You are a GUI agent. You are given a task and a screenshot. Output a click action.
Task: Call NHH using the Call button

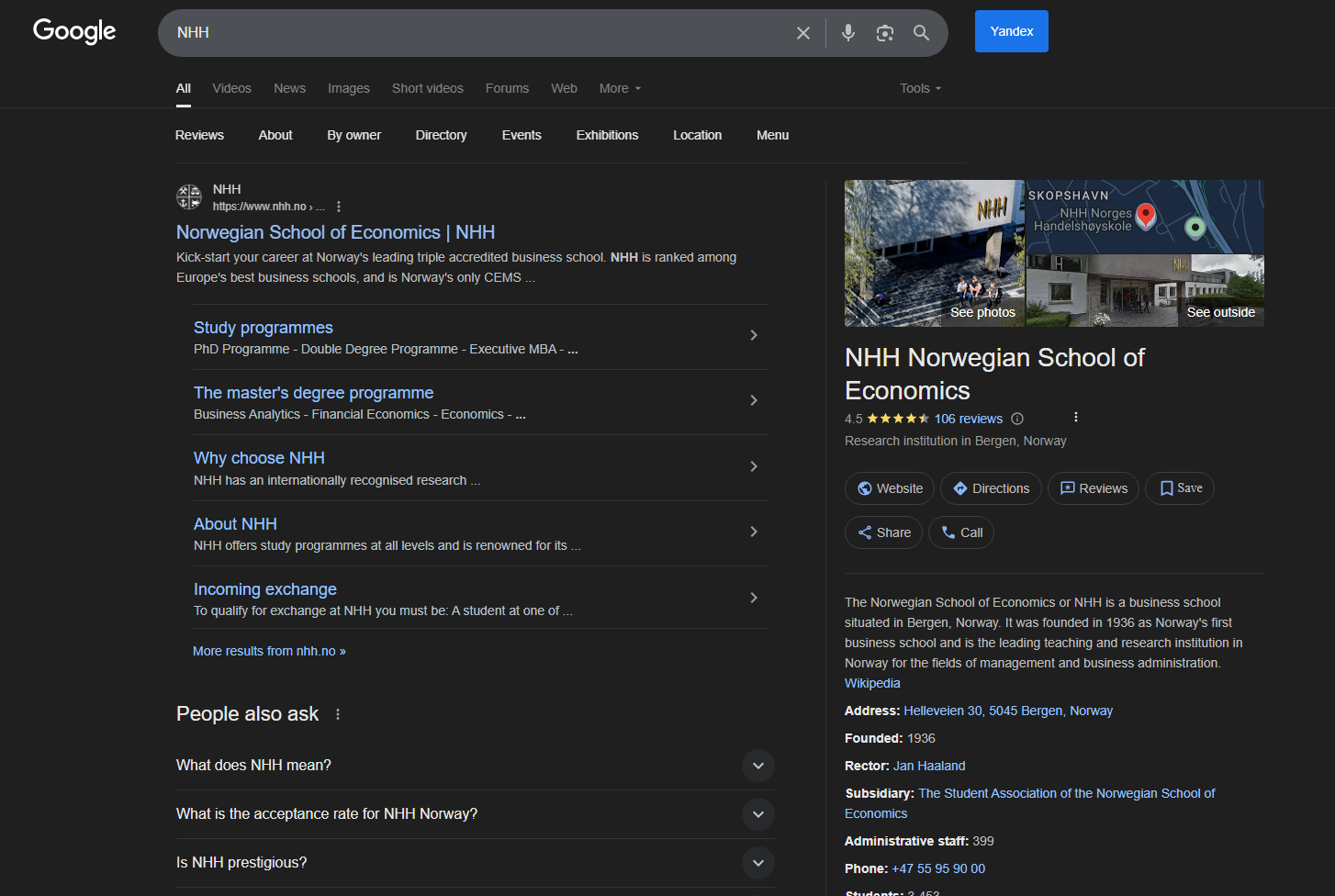(961, 532)
